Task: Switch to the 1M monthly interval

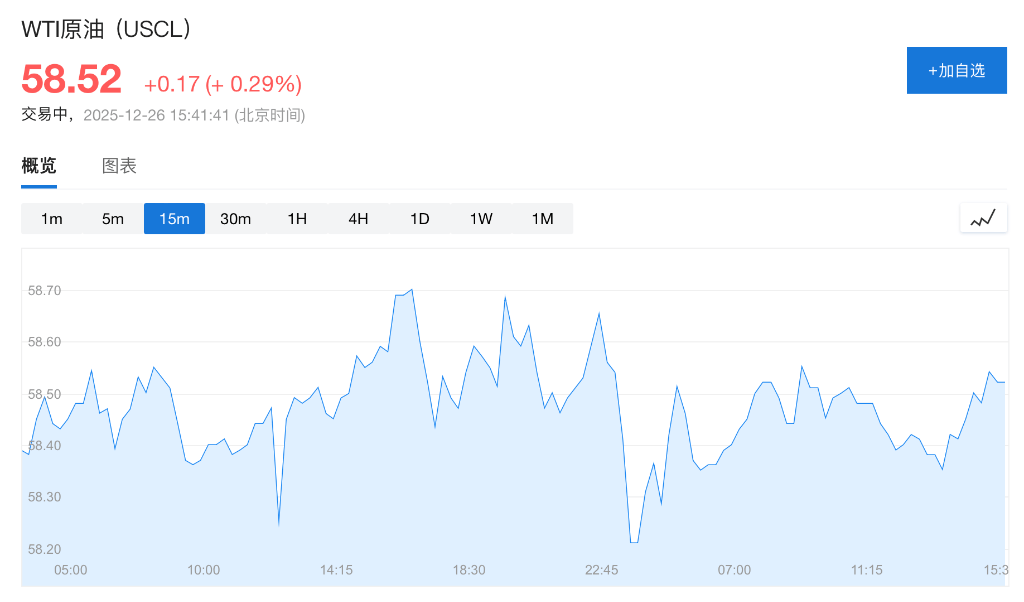Action: [x=542, y=219]
